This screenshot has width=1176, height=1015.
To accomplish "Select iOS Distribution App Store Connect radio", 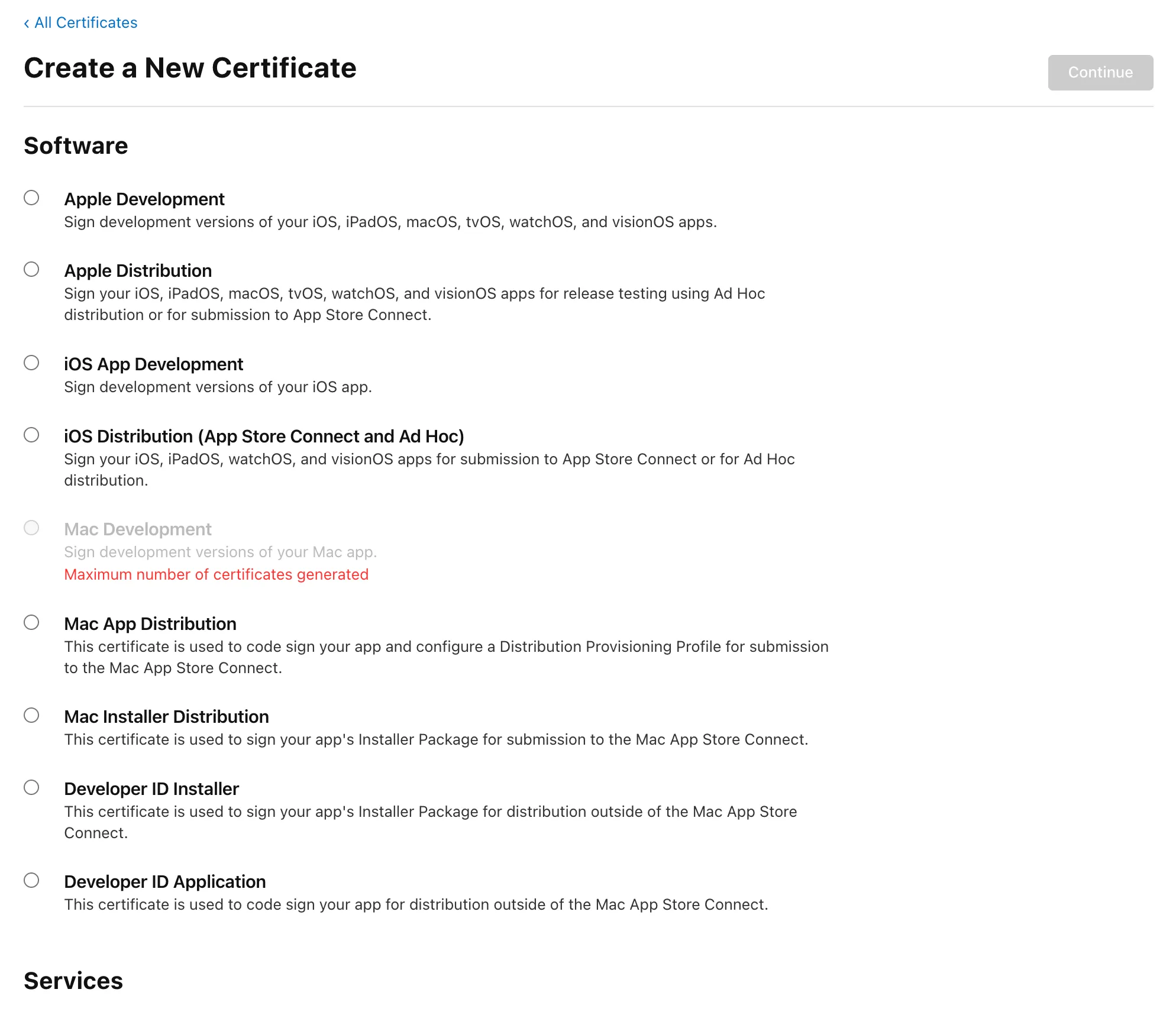I will pos(31,435).
